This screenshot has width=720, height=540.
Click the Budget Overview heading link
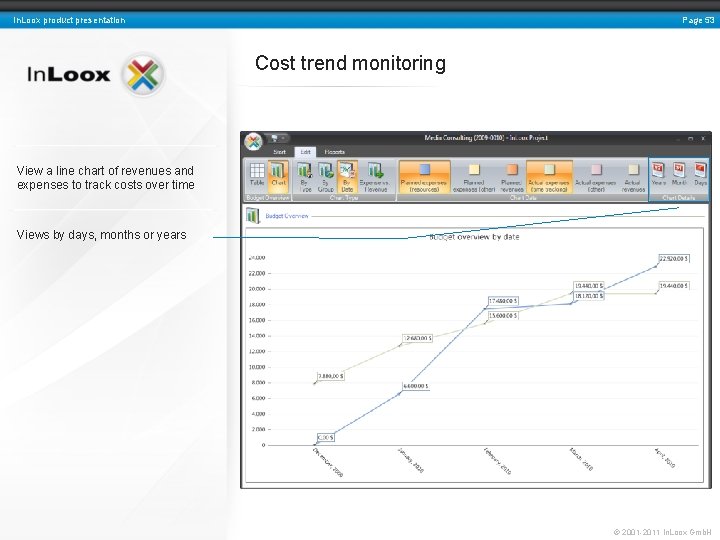pos(287,216)
